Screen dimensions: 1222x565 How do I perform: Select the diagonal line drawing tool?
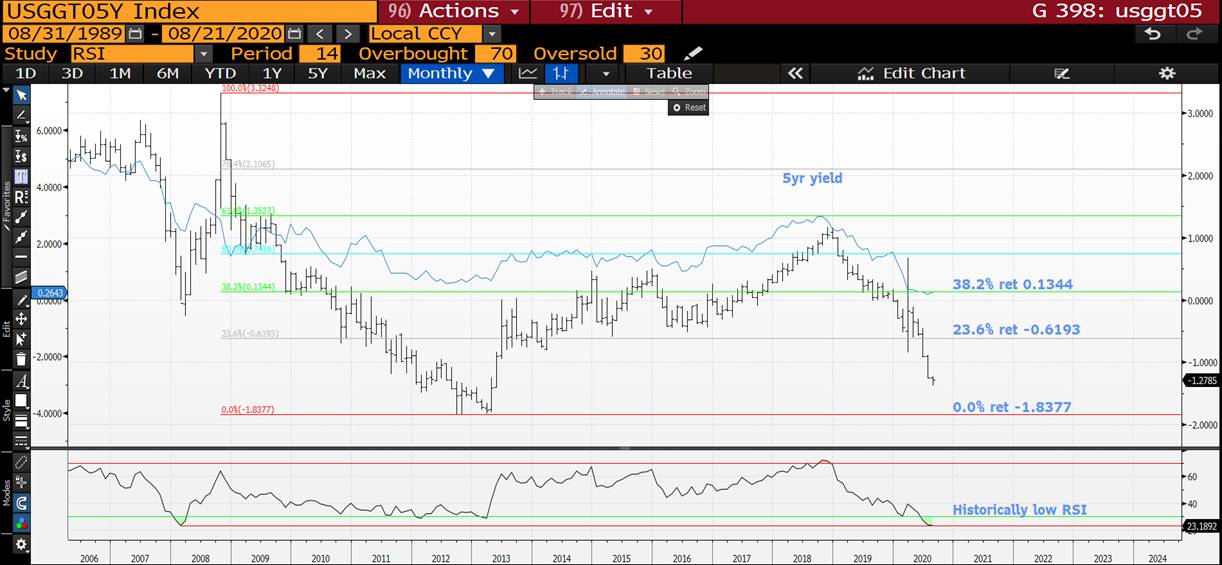21,115
